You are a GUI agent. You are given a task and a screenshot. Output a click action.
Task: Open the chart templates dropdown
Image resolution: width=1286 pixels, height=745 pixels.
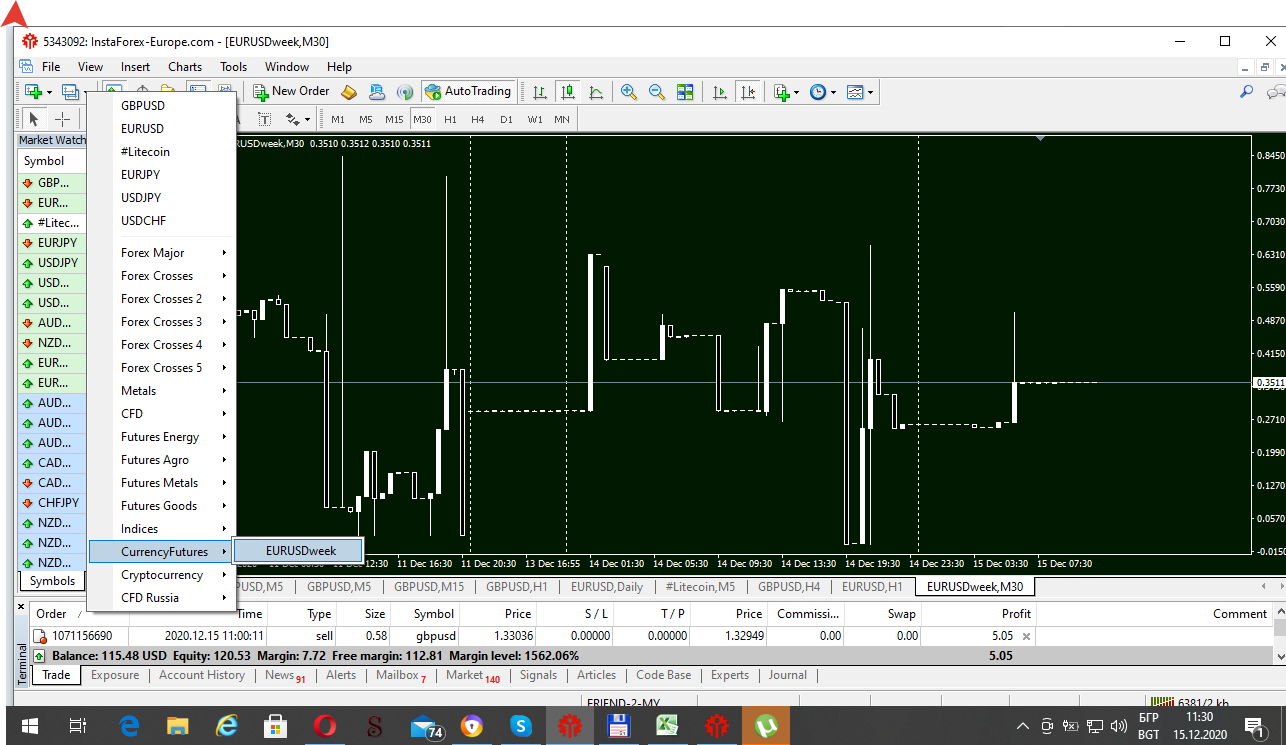click(860, 91)
